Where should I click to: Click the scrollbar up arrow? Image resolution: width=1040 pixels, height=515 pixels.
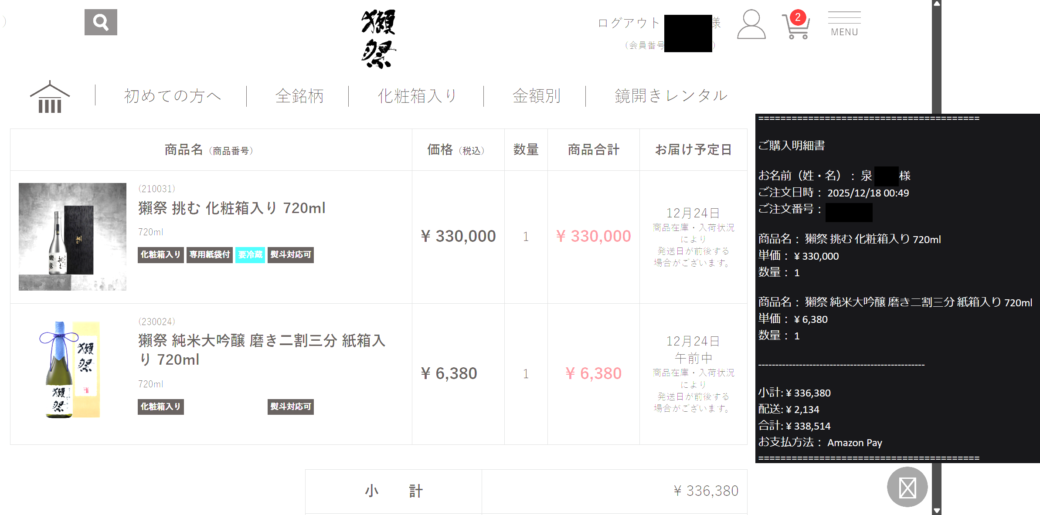click(x=936, y=6)
